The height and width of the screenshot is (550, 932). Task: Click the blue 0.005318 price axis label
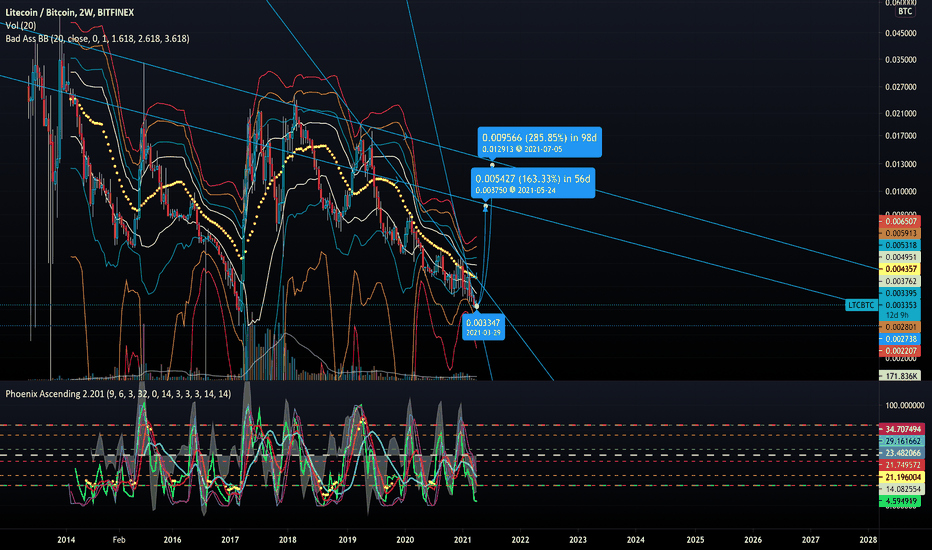click(x=900, y=245)
